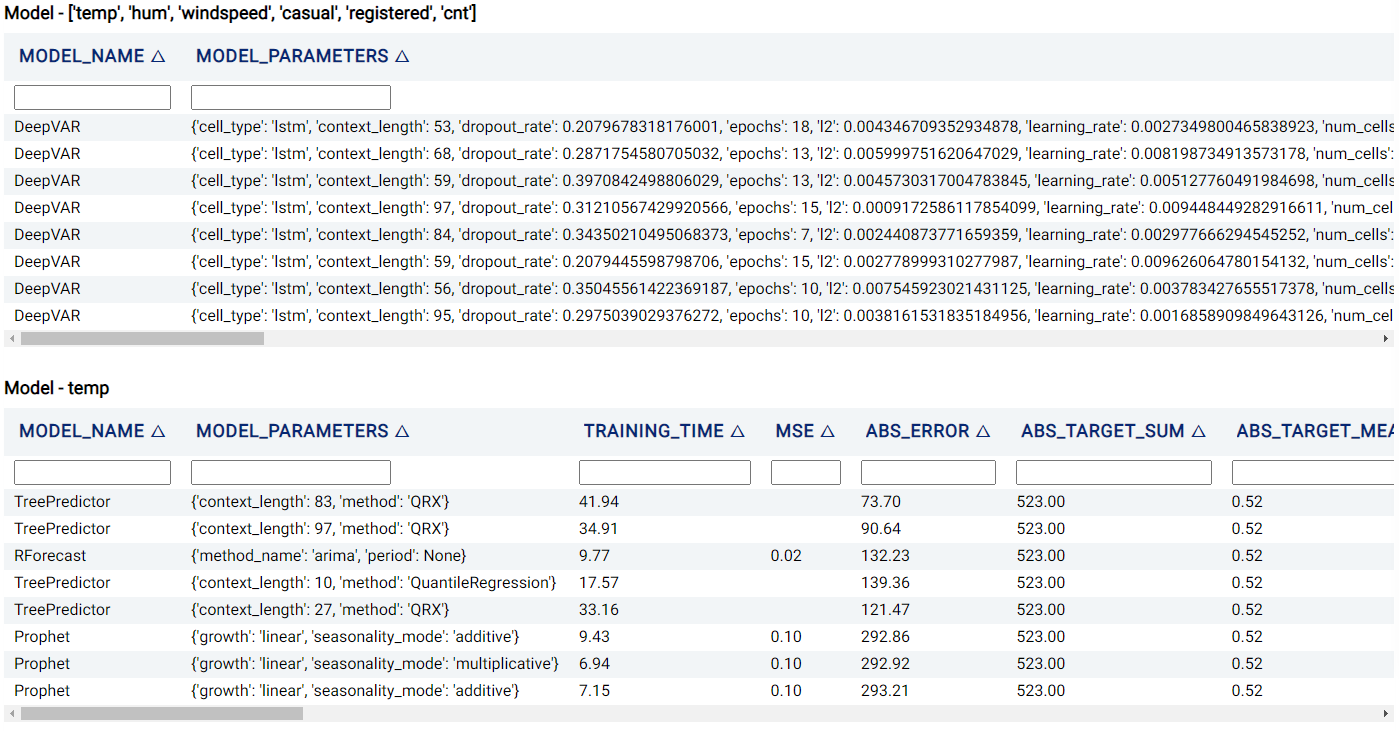
Task: Click QuantileRegression parameters cell
Action: [374, 583]
